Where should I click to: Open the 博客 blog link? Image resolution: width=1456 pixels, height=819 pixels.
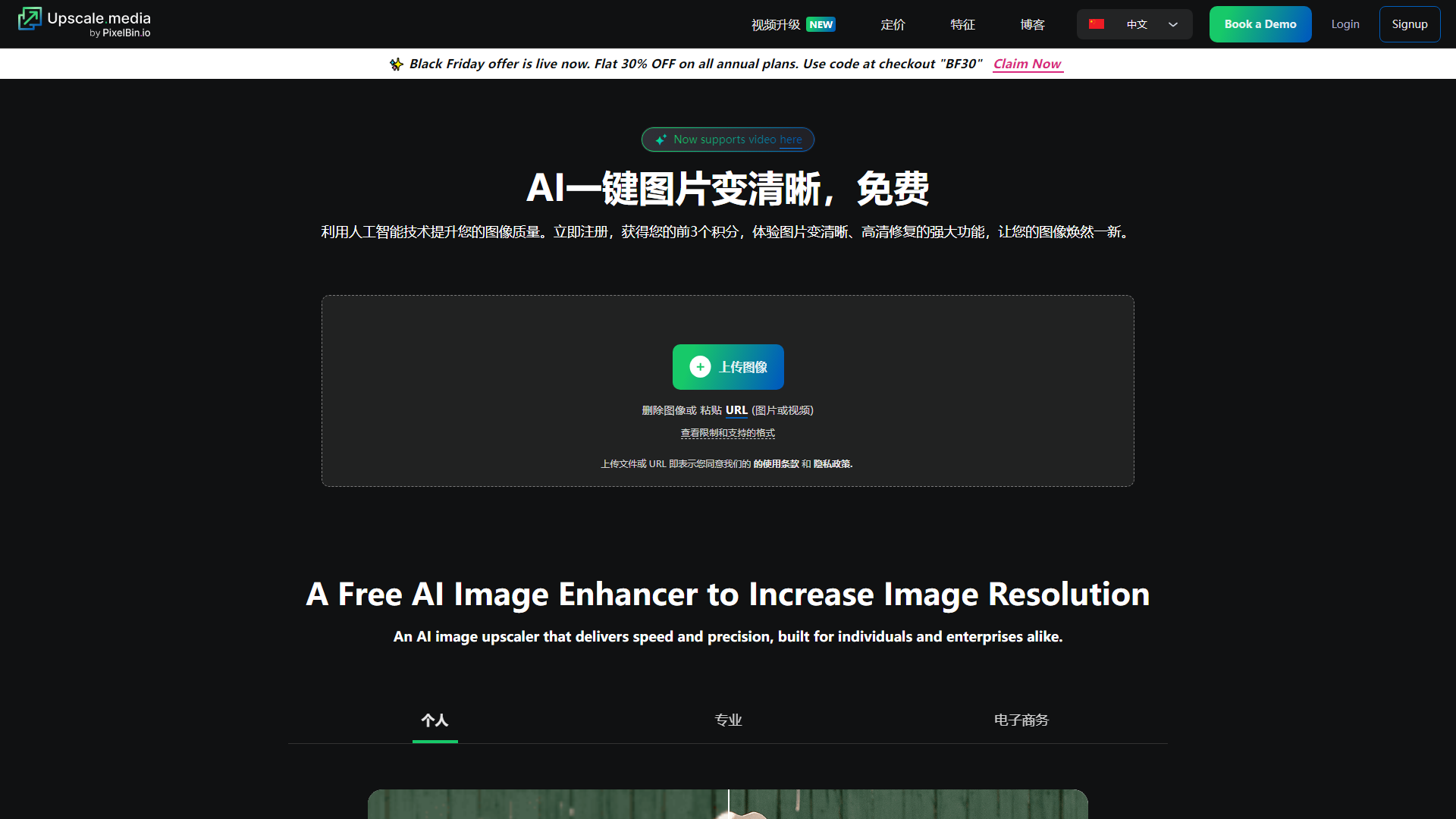pos(1032,24)
